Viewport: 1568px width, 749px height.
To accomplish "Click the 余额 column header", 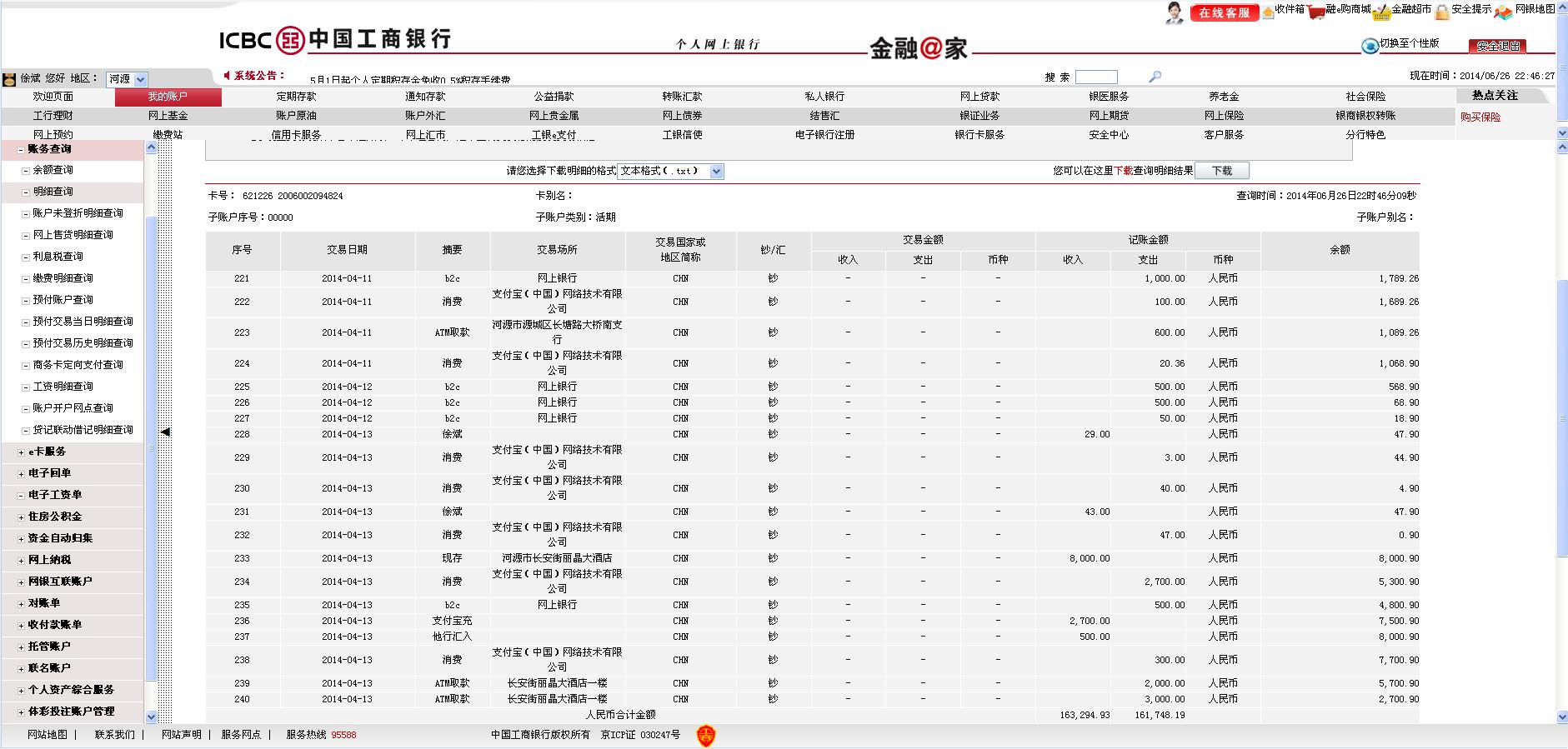I will point(1340,250).
